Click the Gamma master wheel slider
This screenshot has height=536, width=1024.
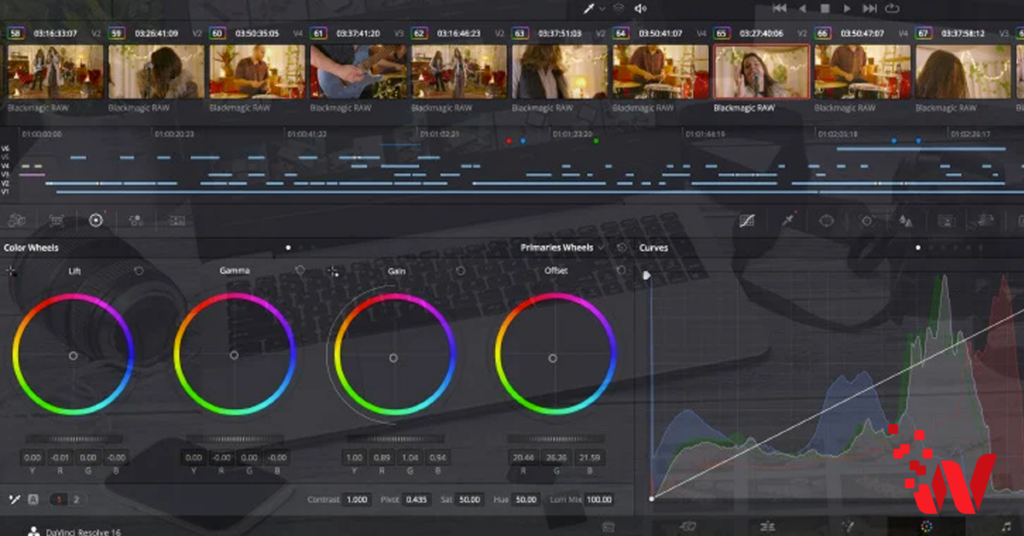(x=234, y=439)
